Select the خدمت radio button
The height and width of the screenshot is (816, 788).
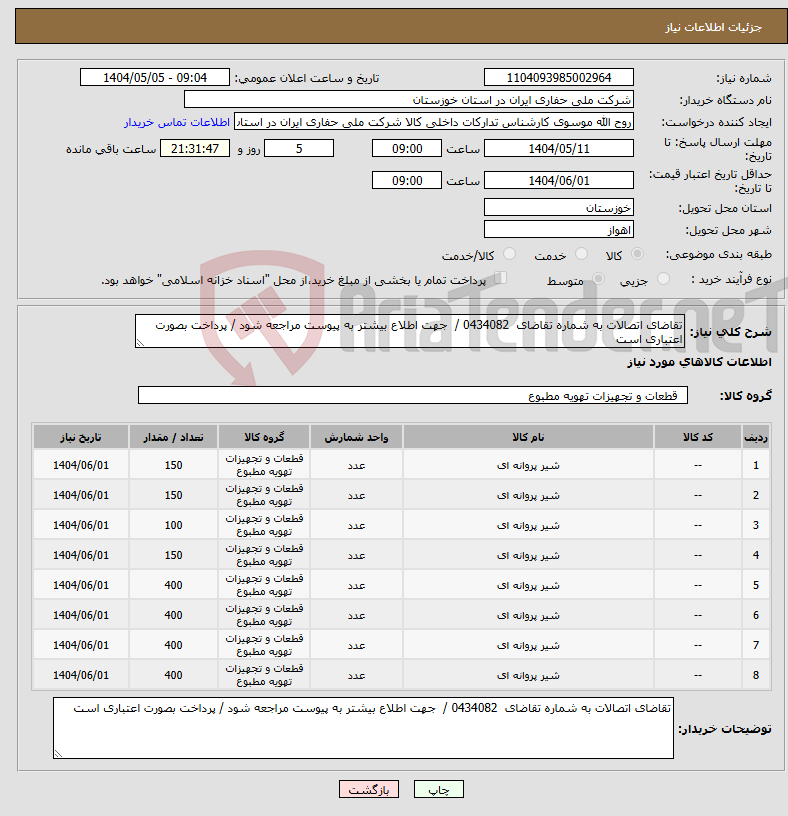click(581, 254)
